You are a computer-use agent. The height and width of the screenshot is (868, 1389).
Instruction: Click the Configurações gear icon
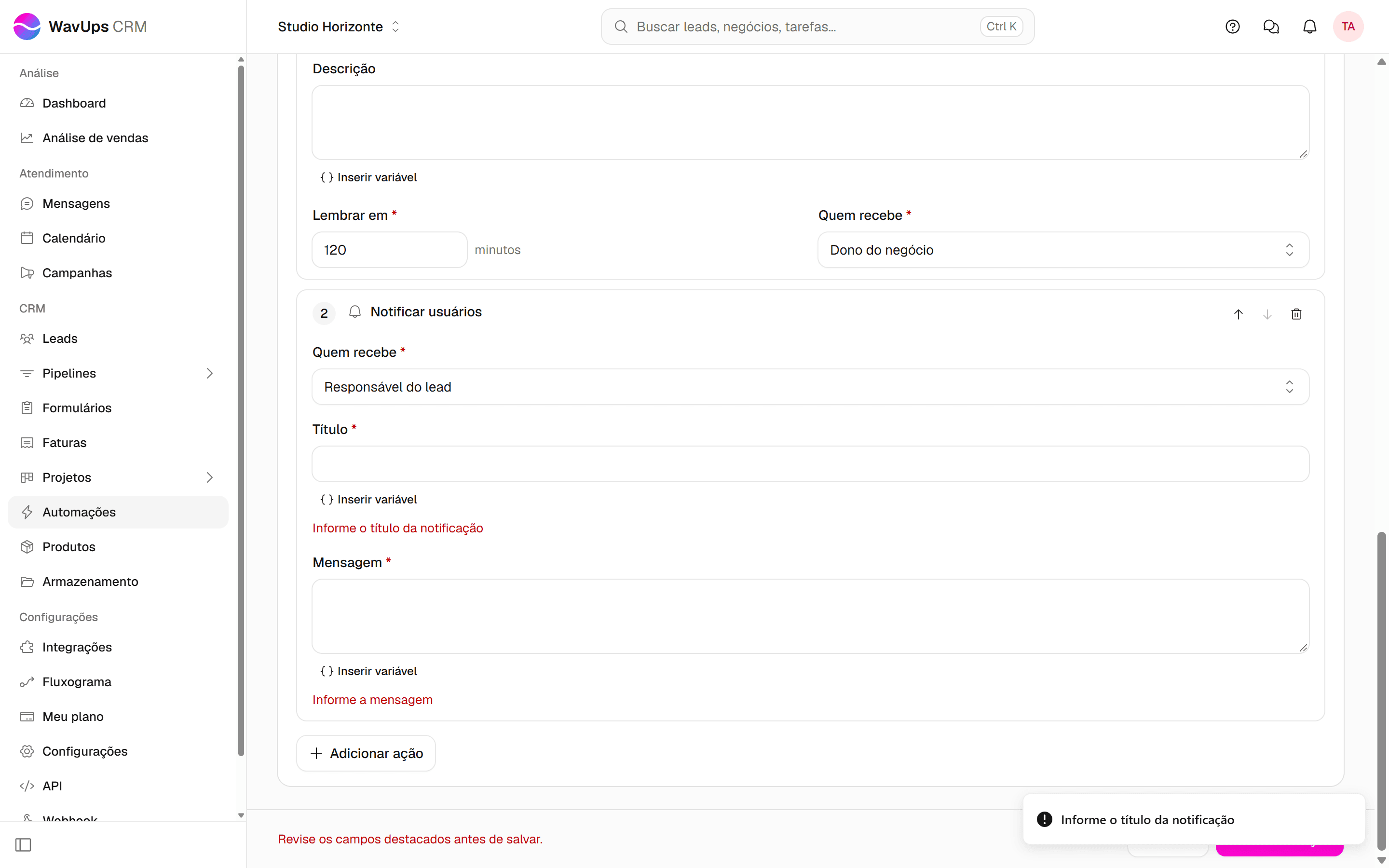click(x=27, y=751)
